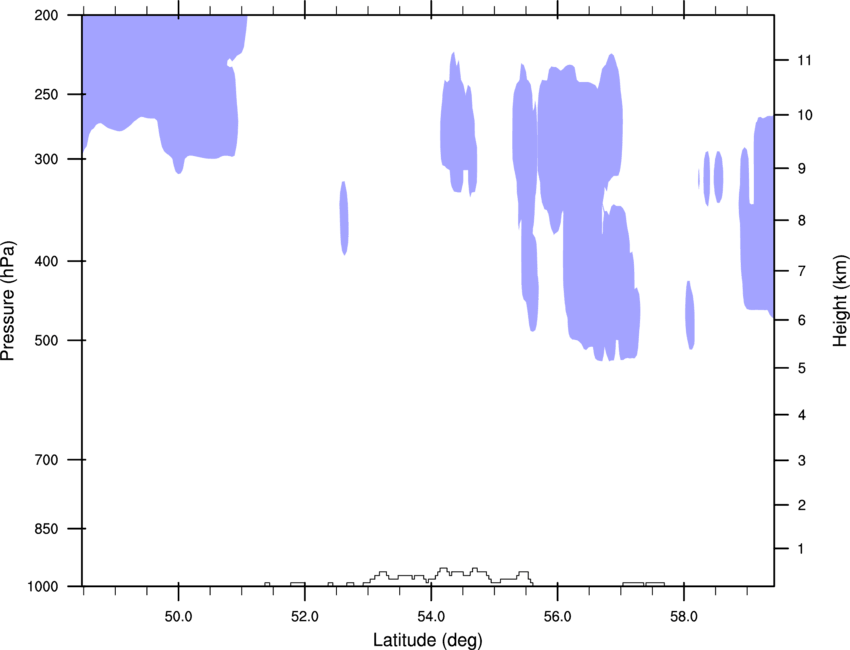This screenshot has width=850, height=650.
Task: Click the Height (km) axis title
Action: (x=840, y=300)
